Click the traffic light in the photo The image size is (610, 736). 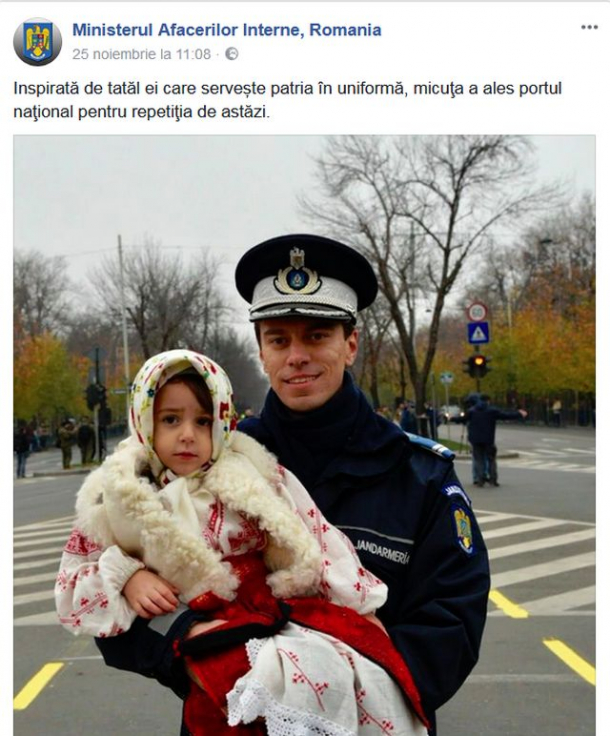(478, 365)
